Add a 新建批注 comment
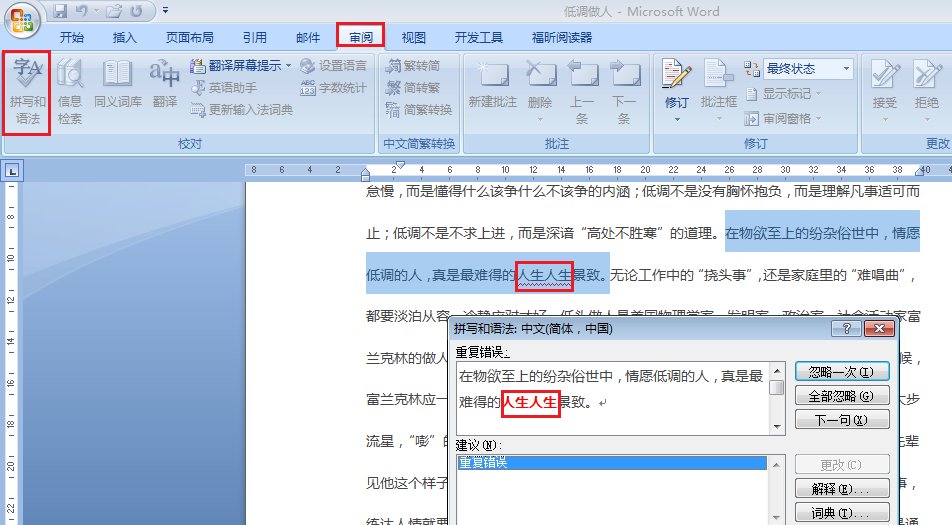This screenshot has height=525, width=952. (x=493, y=85)
